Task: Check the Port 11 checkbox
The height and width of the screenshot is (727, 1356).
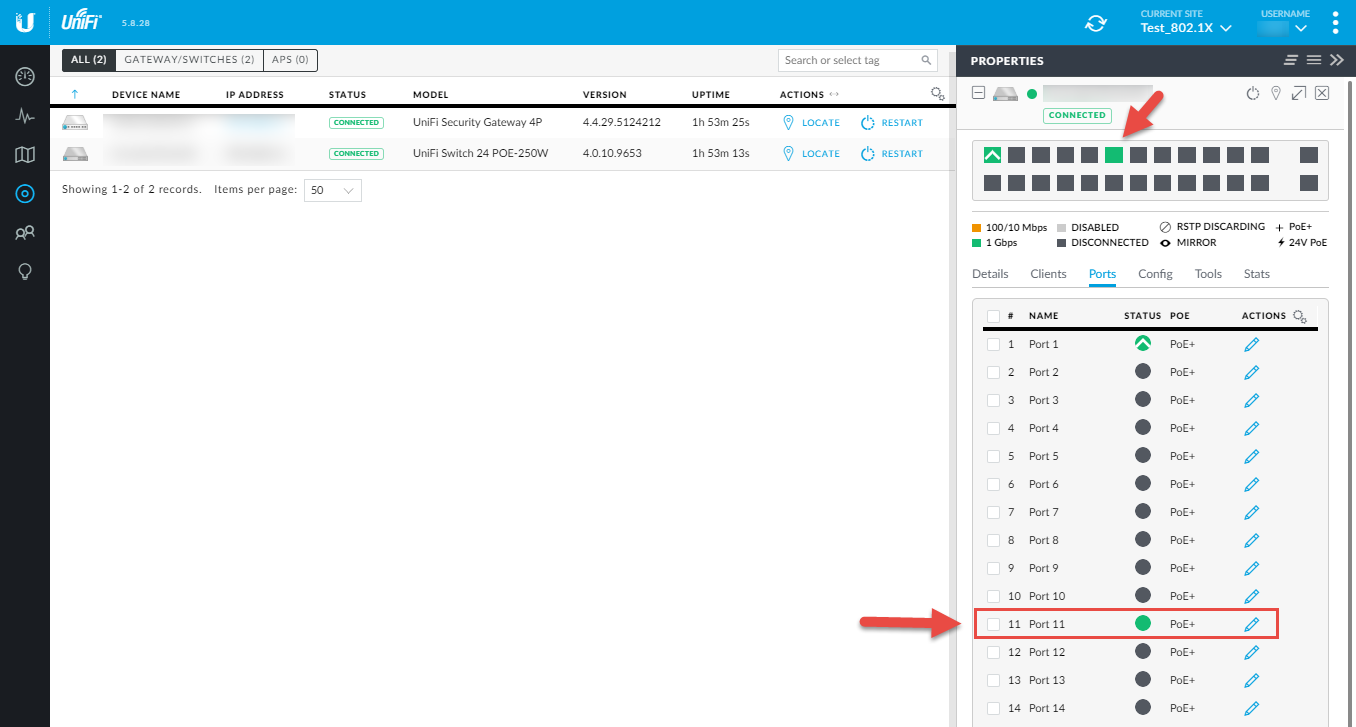Action: pyautogui.click(x=993, y=624)
